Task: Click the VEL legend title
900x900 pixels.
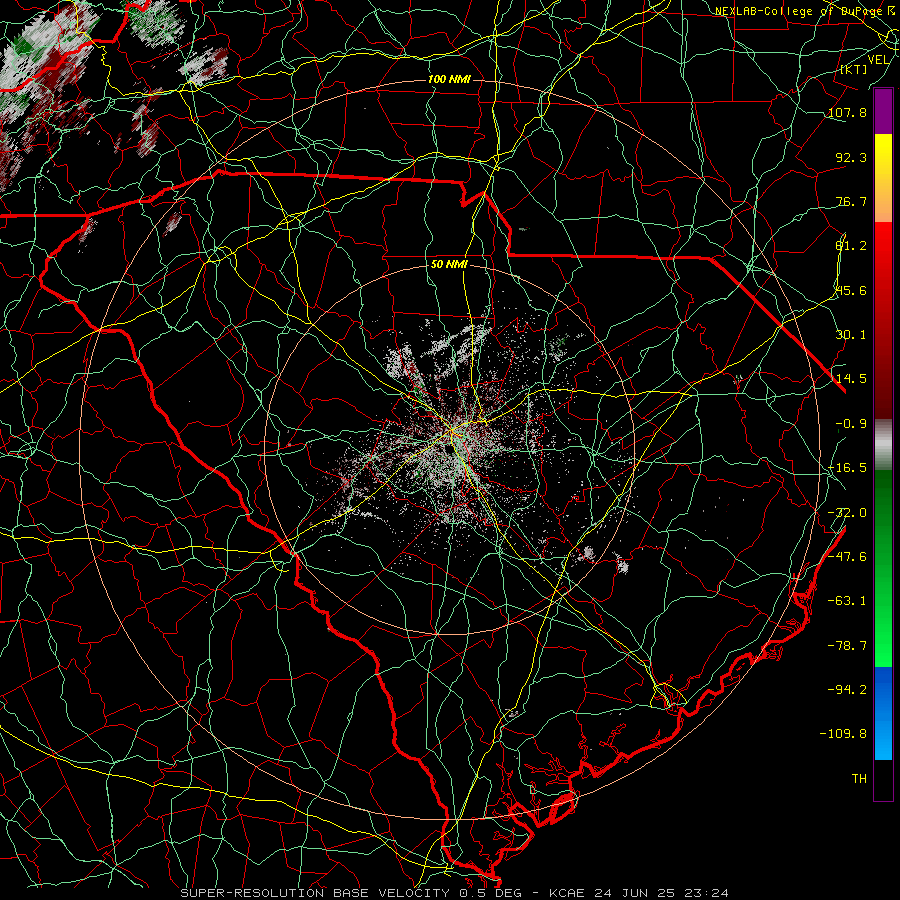Action: click(878, 60)
